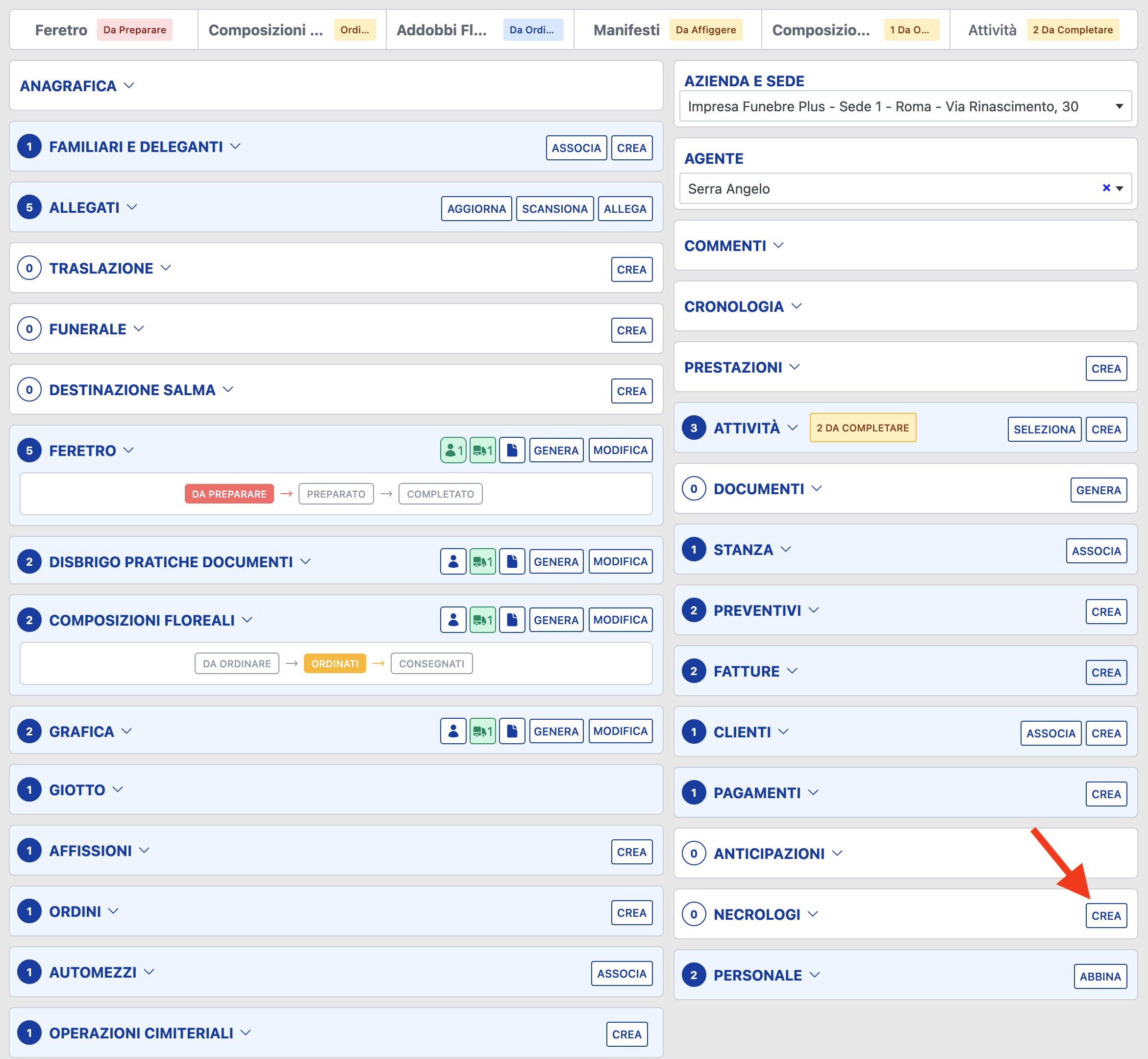This screenshot has width=1148, height=1059.
Task: Set Feretro status to Completato
Action: (x=440, y=494)
